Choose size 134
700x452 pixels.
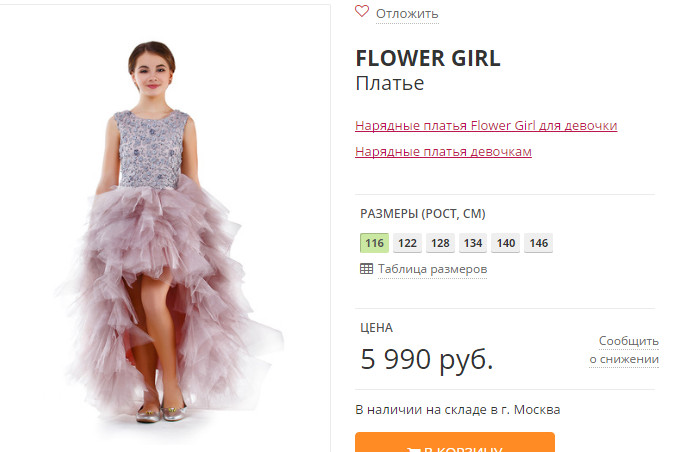pyautogui.click(x=473, y=243)
